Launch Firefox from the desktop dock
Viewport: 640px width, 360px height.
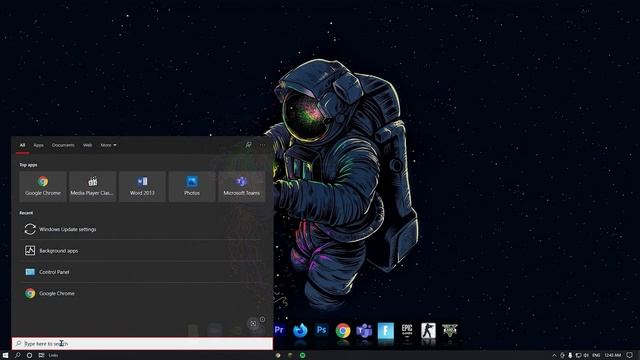point(300,330)
